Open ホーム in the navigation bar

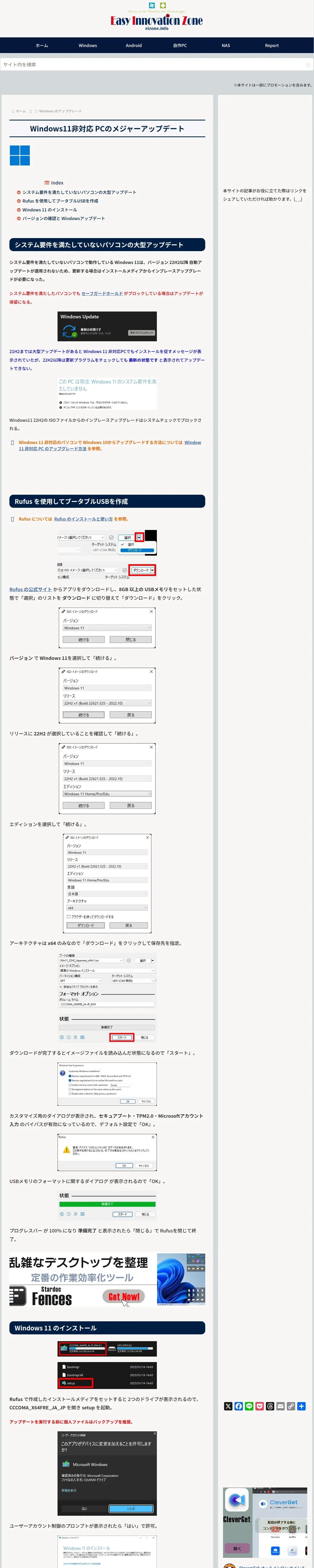pyautogui.click(x=41, y=46)
